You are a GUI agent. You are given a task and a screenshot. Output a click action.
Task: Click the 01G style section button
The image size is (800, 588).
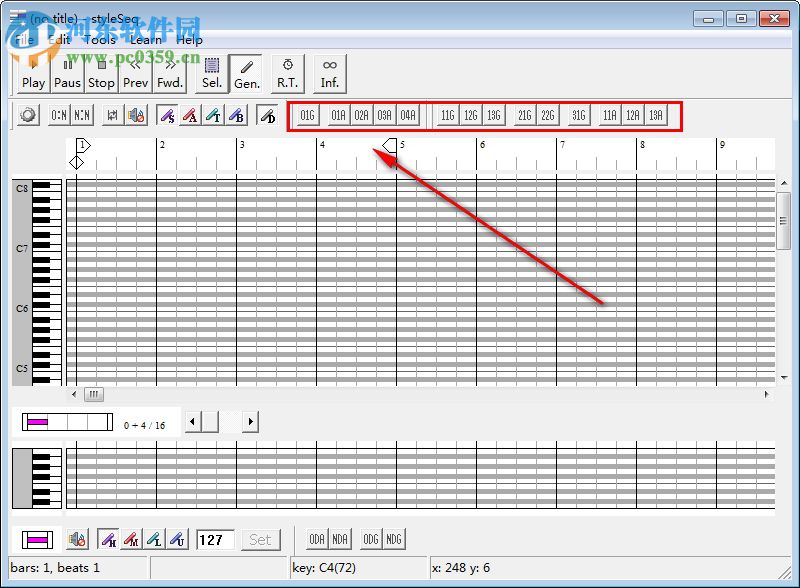(x=307, y=115)
